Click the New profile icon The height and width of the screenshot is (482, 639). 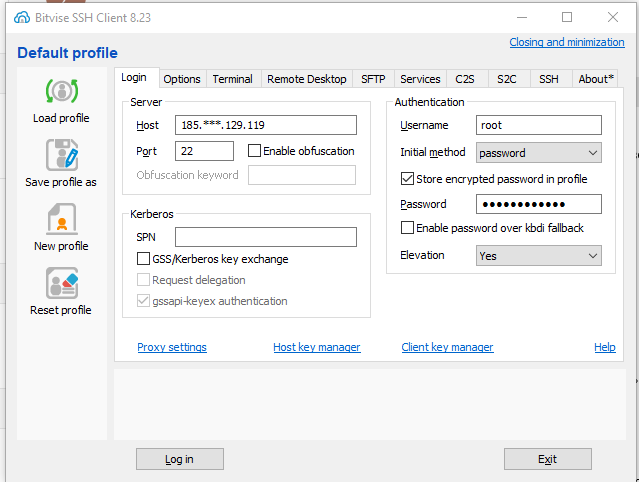(x=61, y=220)
